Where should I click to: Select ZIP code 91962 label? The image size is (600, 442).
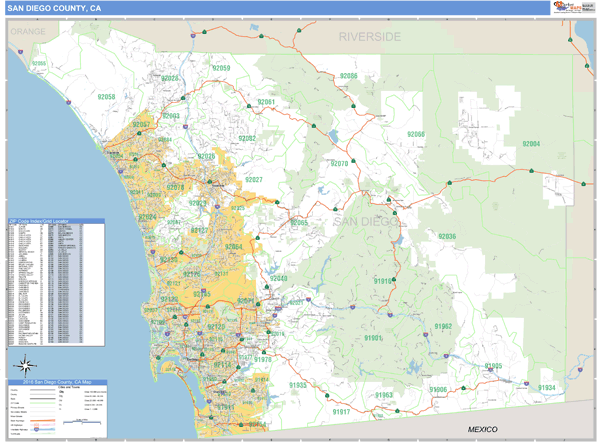point(443,326)
